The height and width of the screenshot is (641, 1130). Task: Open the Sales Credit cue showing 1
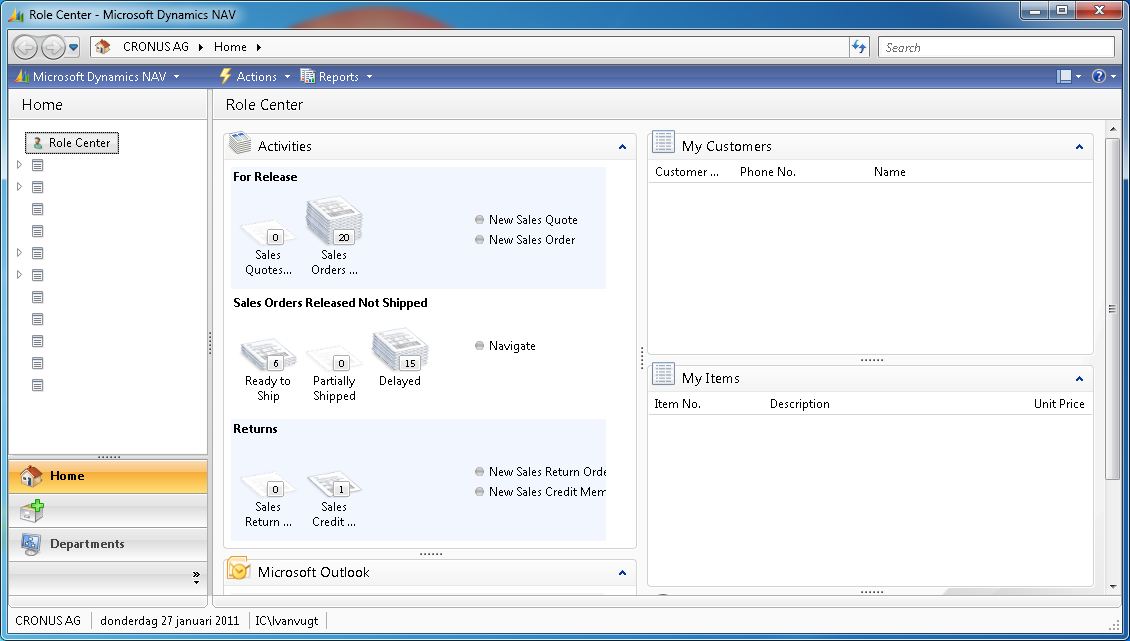pyautogui.click(x=334, y=500)
